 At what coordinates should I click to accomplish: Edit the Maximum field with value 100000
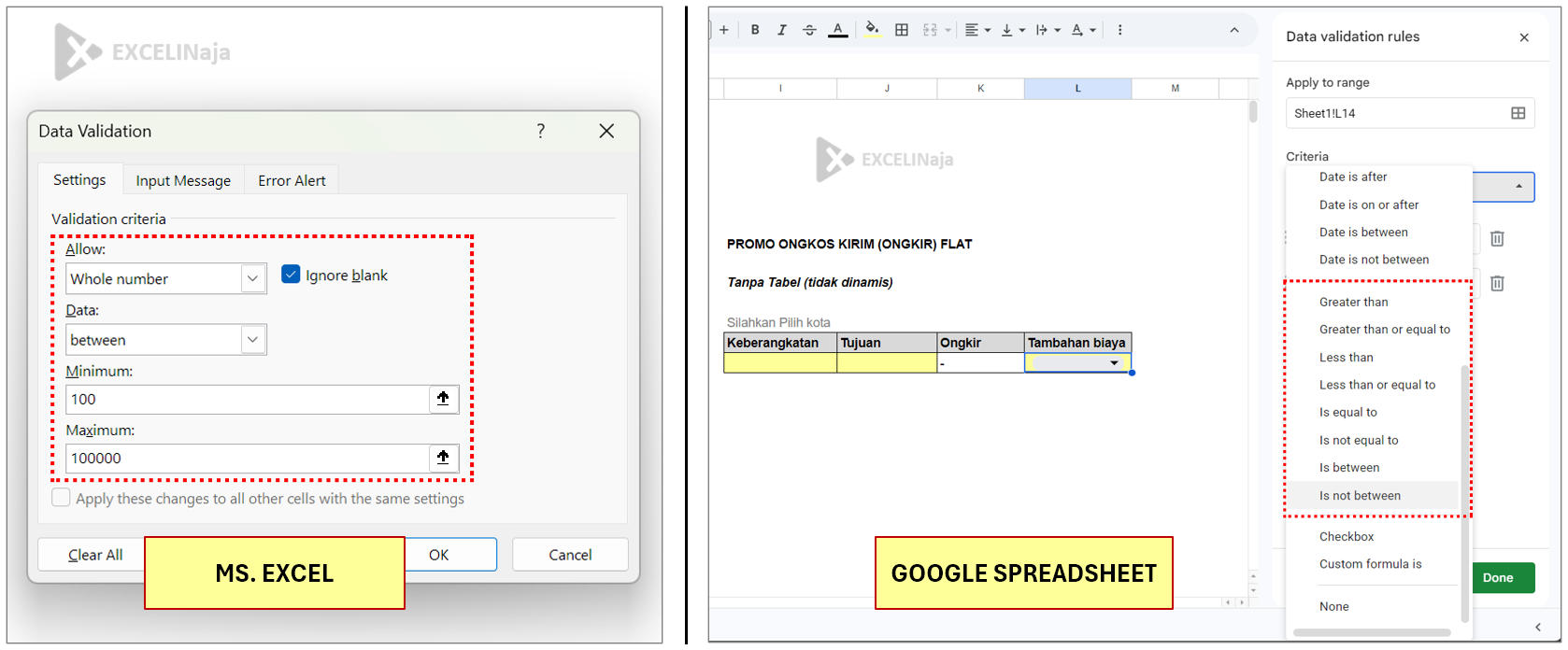tap(247, 458)
